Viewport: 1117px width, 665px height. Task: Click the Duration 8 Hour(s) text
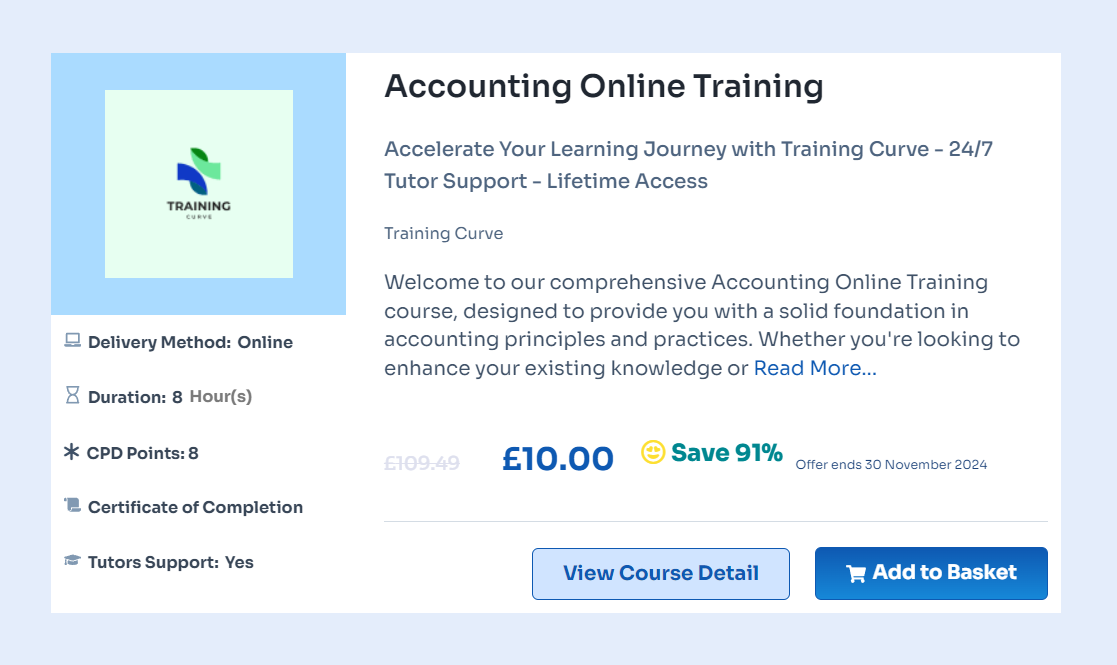170,397
